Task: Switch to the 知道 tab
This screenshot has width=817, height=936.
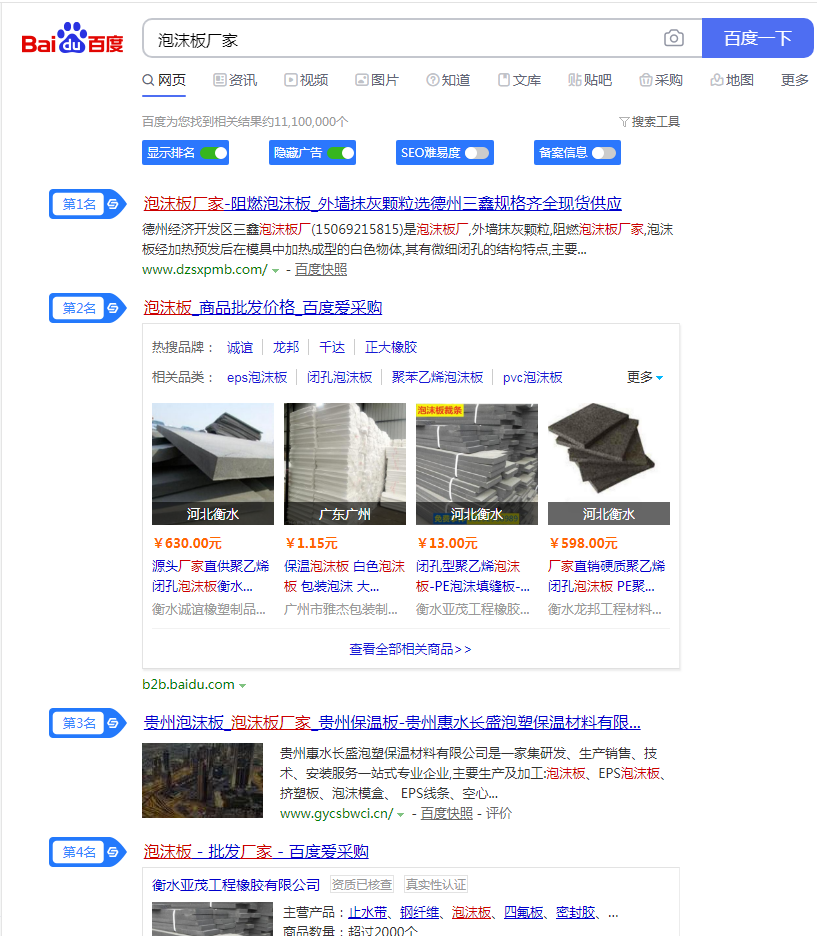Action: coord(448,80)
